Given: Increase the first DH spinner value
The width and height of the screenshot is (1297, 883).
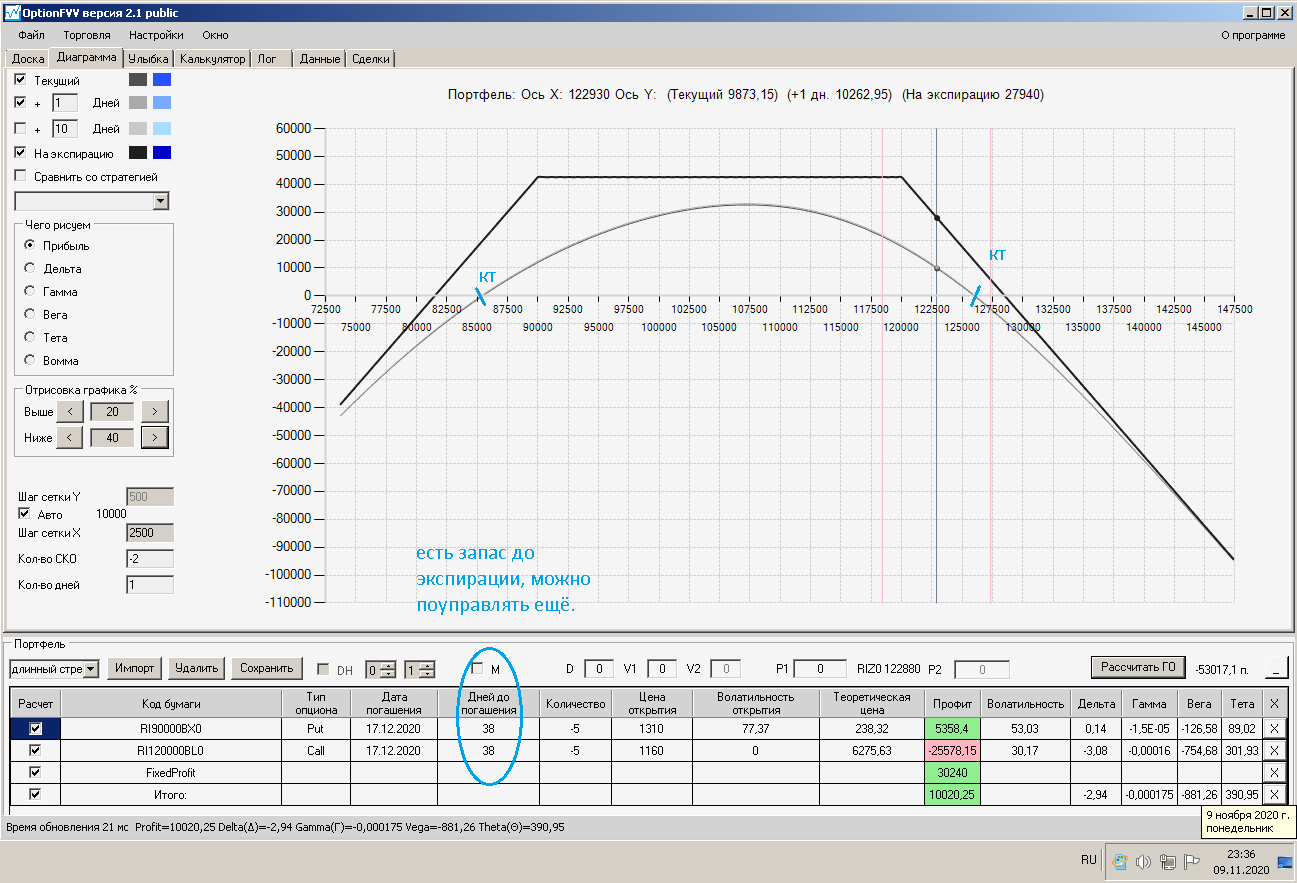Looking at the screenshot, I should pyautogui.click(x=389, y=665).
